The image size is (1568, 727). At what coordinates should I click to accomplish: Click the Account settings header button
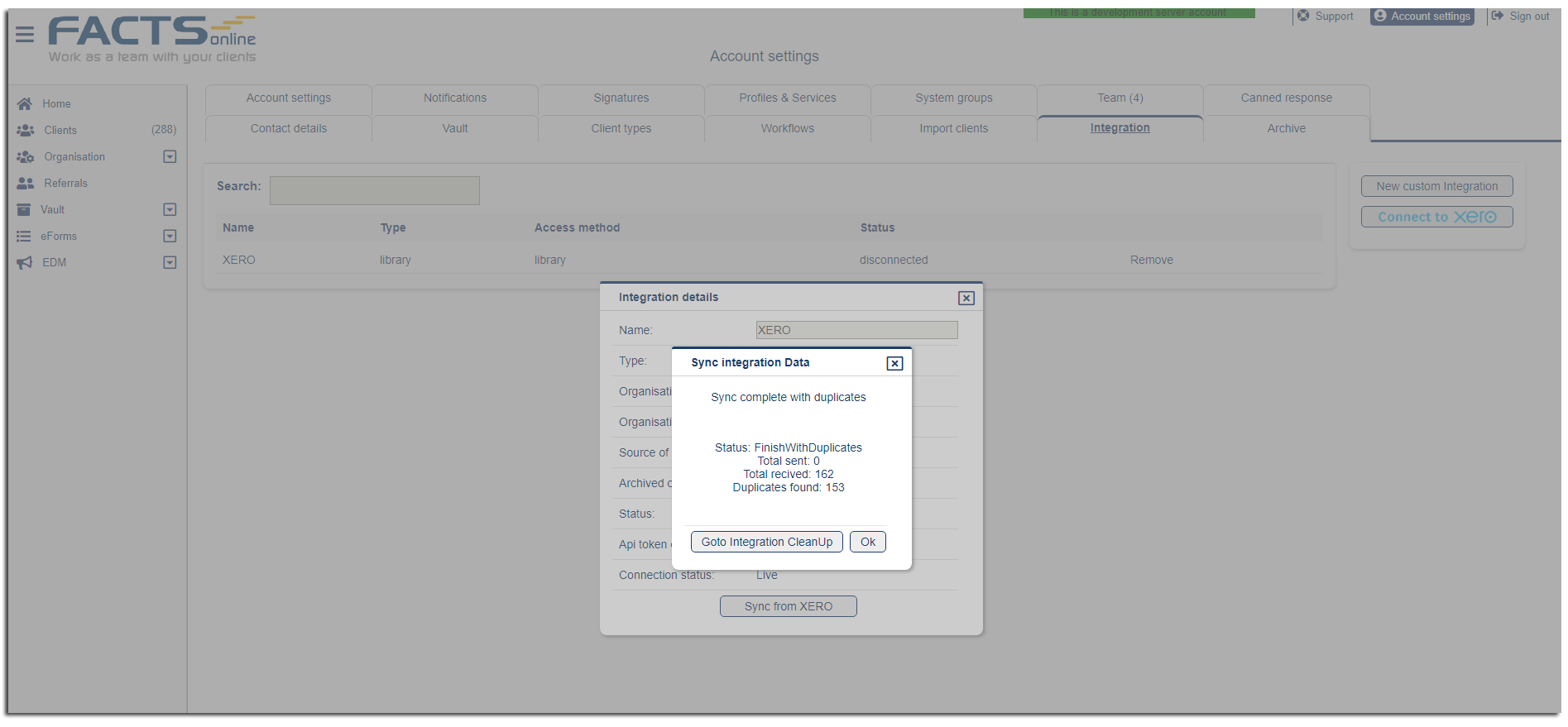pos(1422,16)
